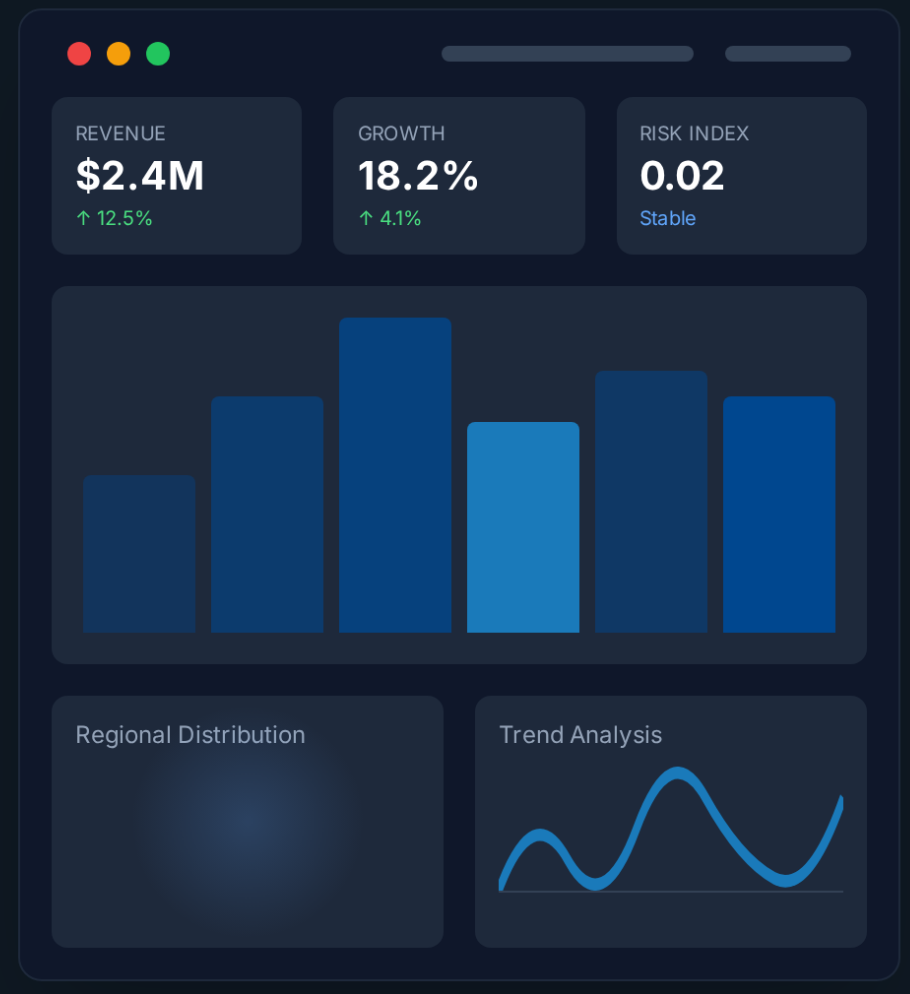Select the shortest first bar in chart
Screen dimensions: 910x994
click(x=139, y=554)
